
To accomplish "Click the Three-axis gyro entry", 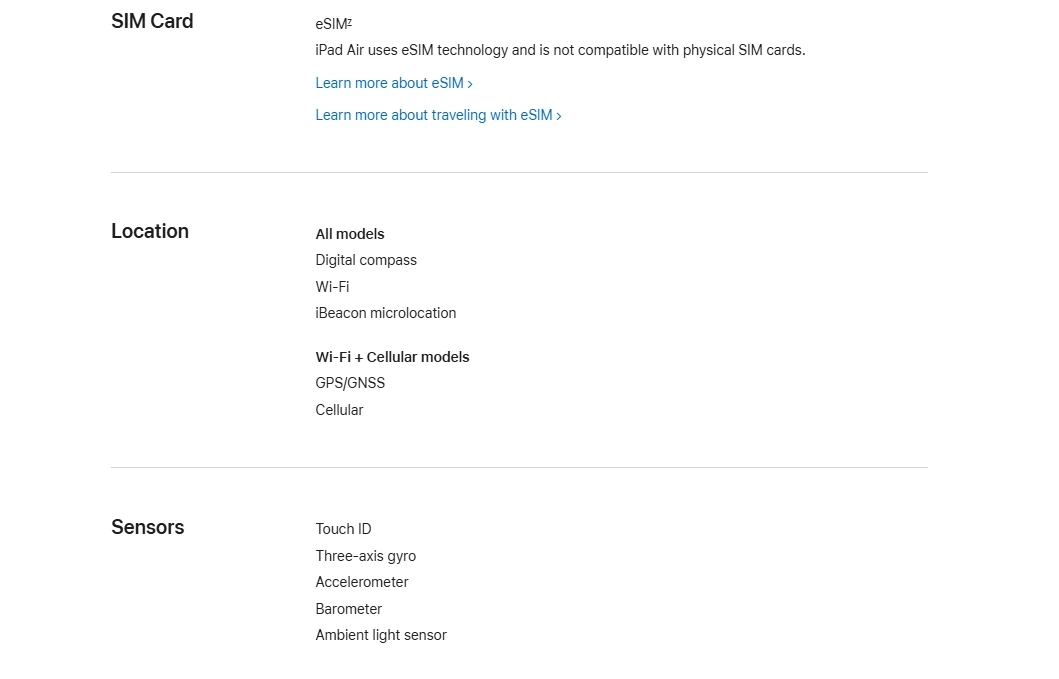I will [x=365, y=556].
